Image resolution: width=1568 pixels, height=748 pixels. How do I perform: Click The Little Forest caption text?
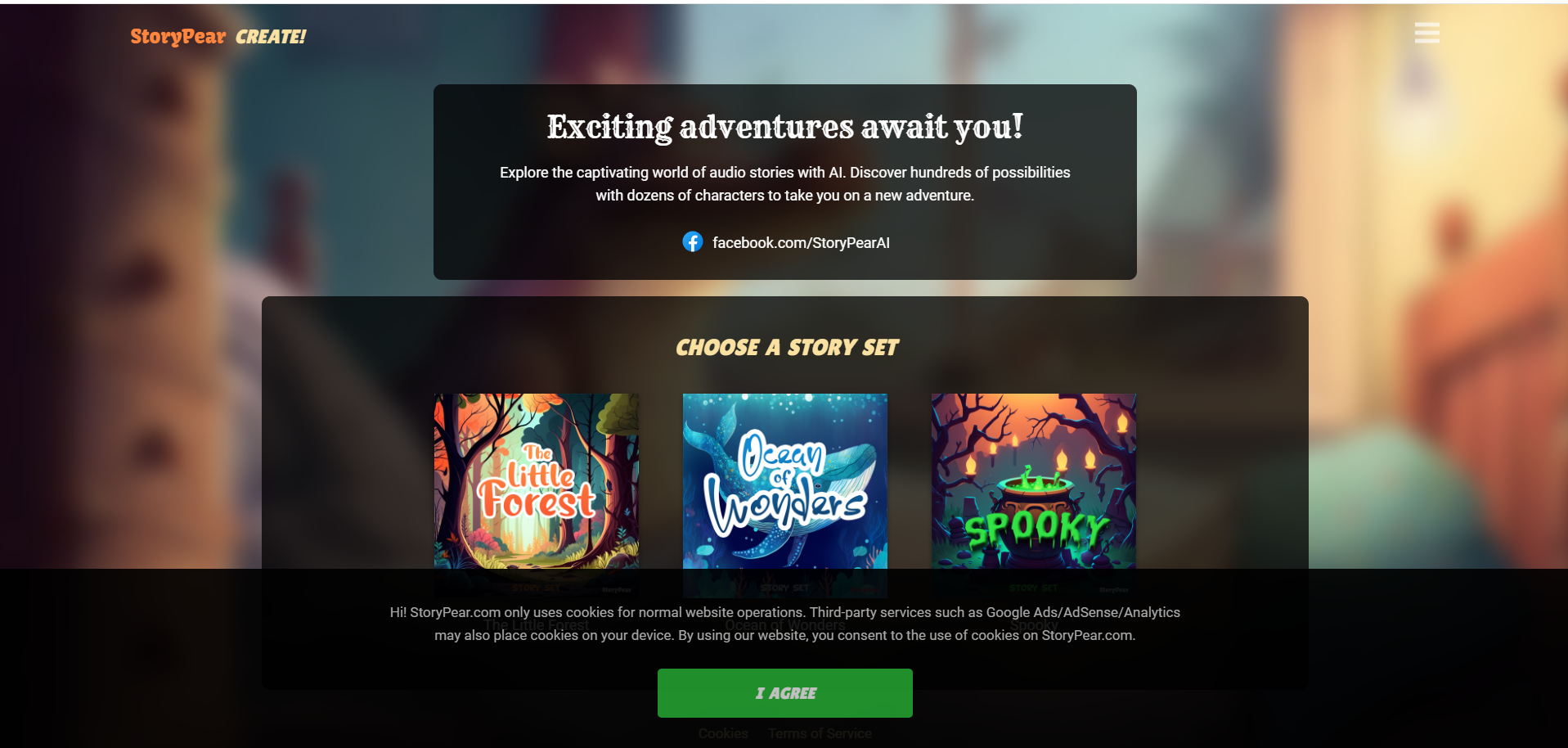[537, 625]
